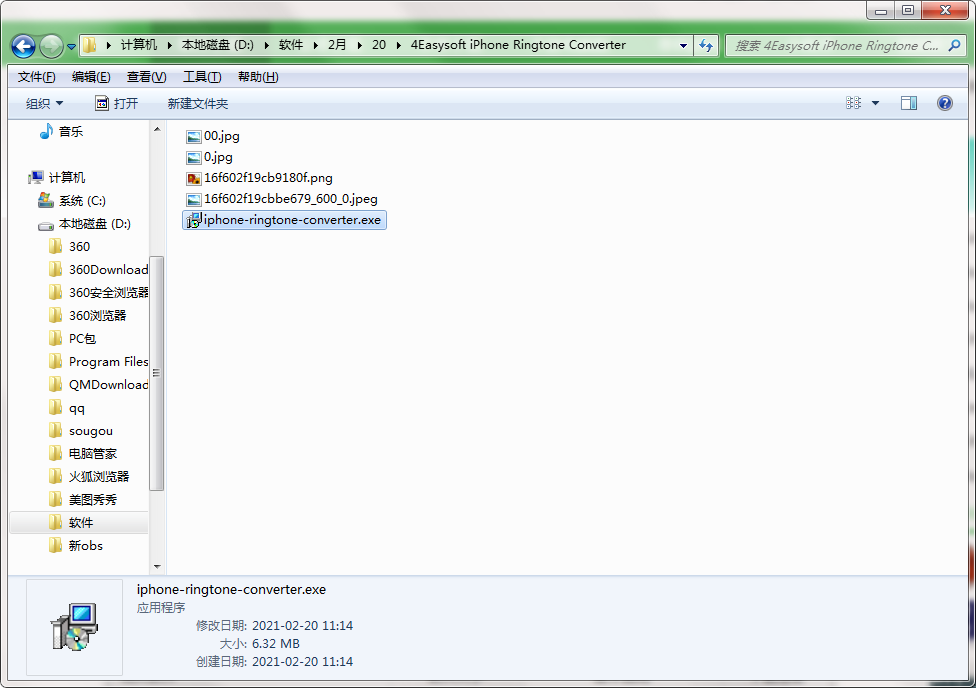Click the magnifier search icon
Viewport: 976px width, 688px height.
click(954, 45)
